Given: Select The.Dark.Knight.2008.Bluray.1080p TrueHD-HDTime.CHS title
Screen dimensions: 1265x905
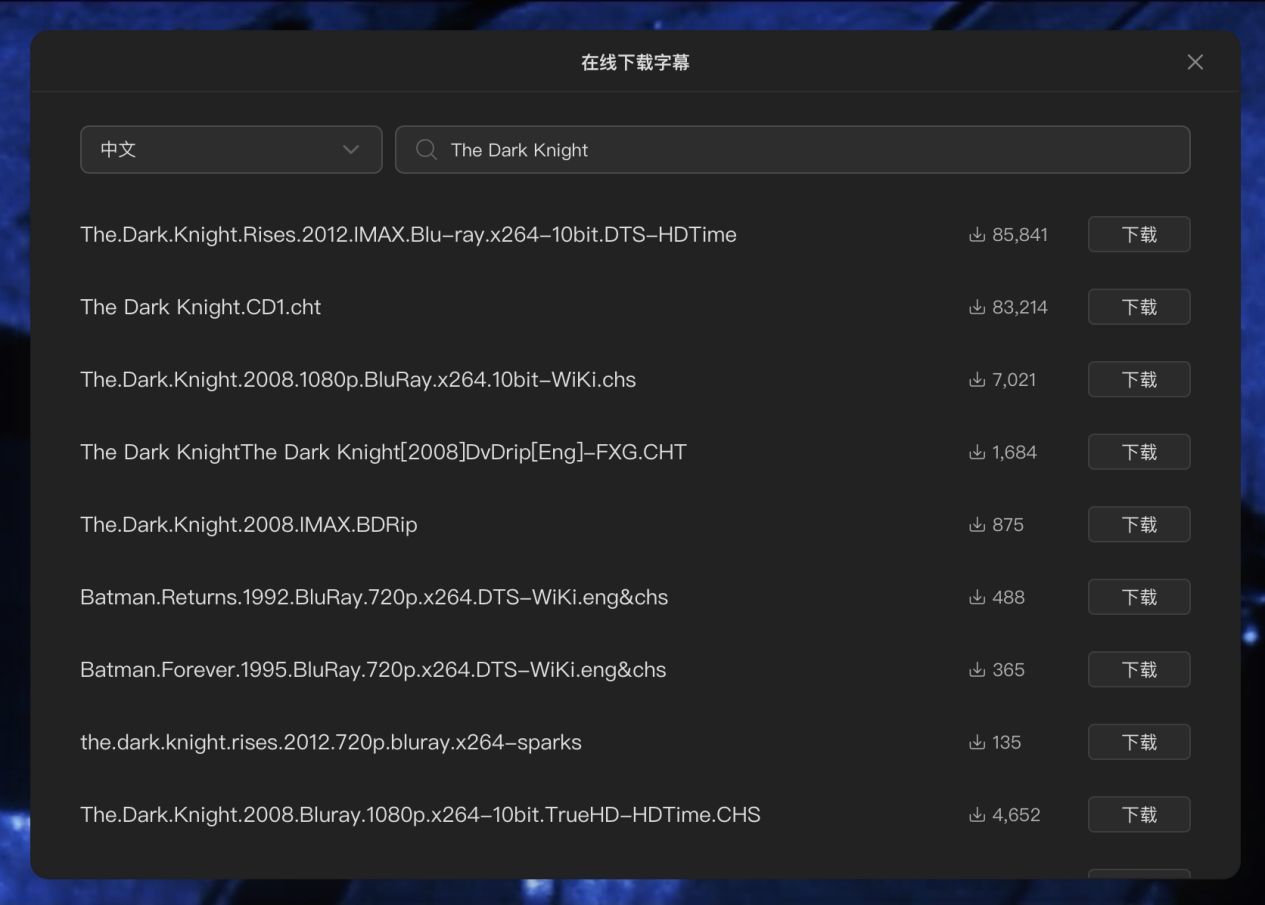Looking at the screenshot, I should click(x=420, y=814).
